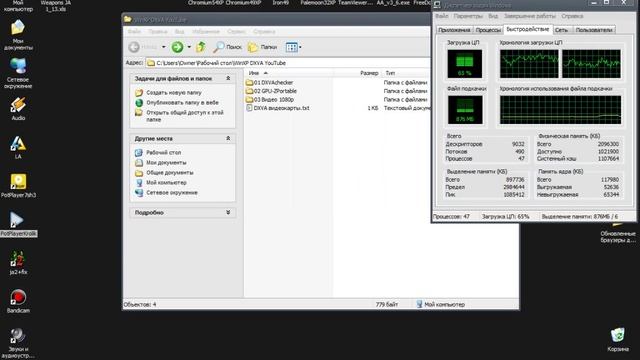Click the Загрузка ЦП usage gauge
Screen dimensions: 640x360
(x=465, y=64)
